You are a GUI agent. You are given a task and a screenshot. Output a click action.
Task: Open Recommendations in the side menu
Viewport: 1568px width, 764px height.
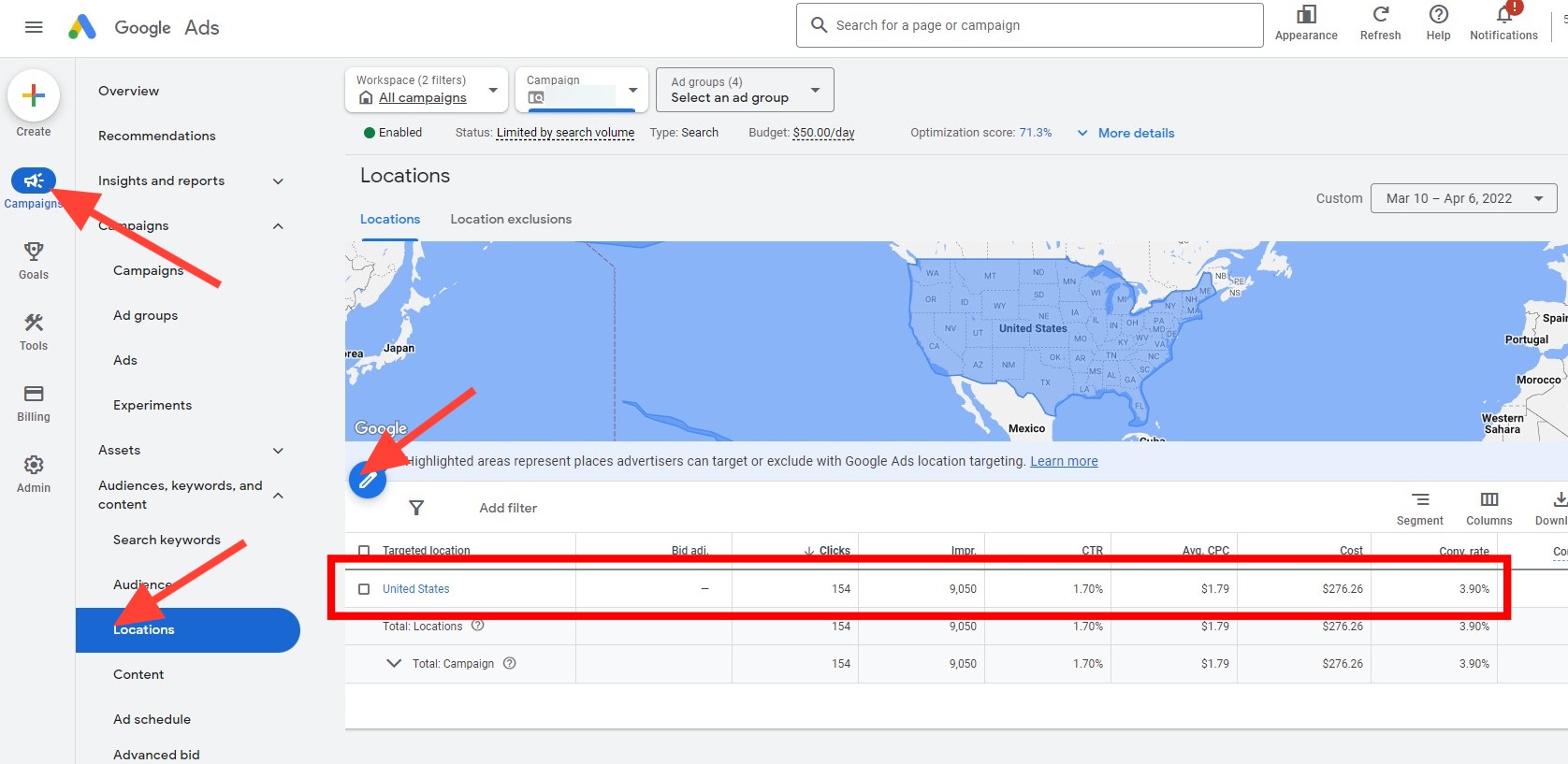[157, 136]
